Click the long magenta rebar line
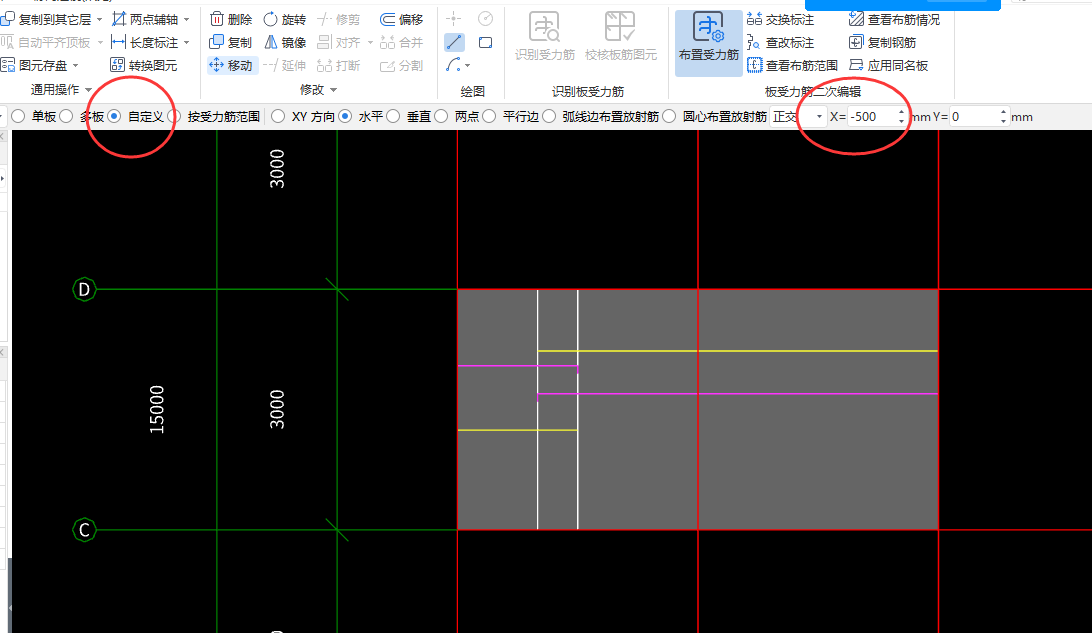 point(738,394)
